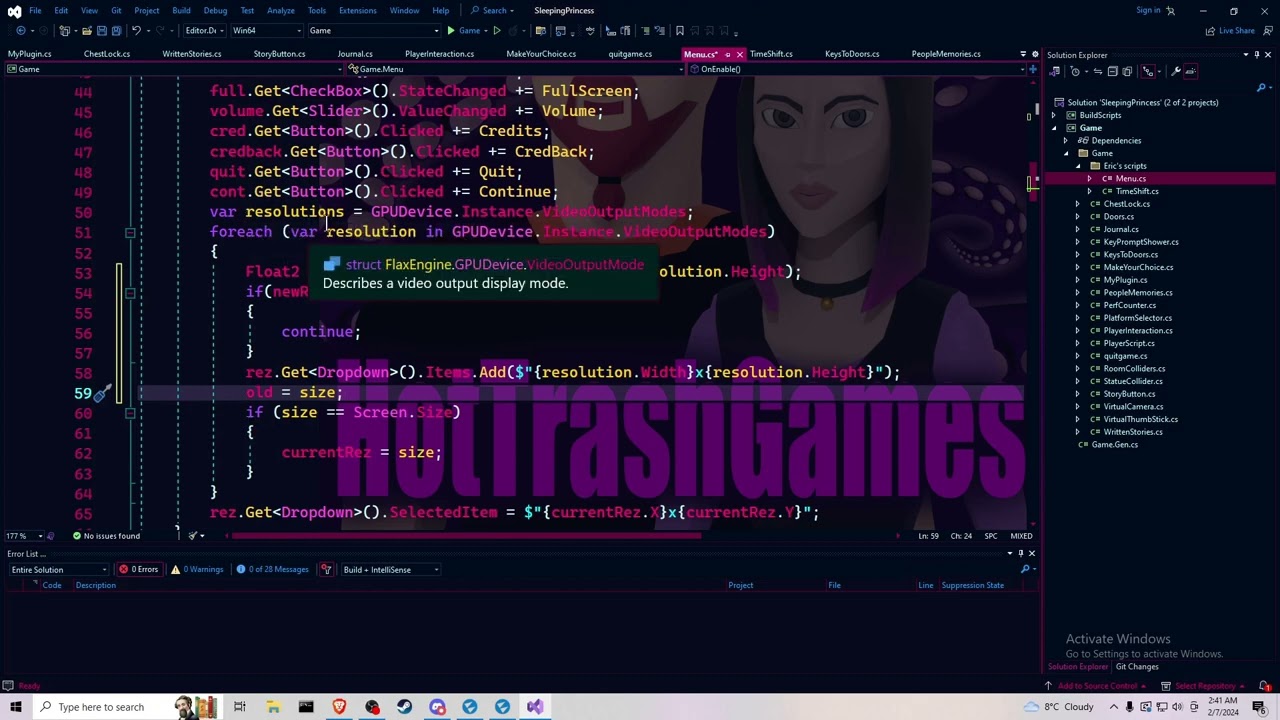Click the Navigate Backward toolbar icon
The height and width of the screenshot is (720, 1280).
pos(21,31)
